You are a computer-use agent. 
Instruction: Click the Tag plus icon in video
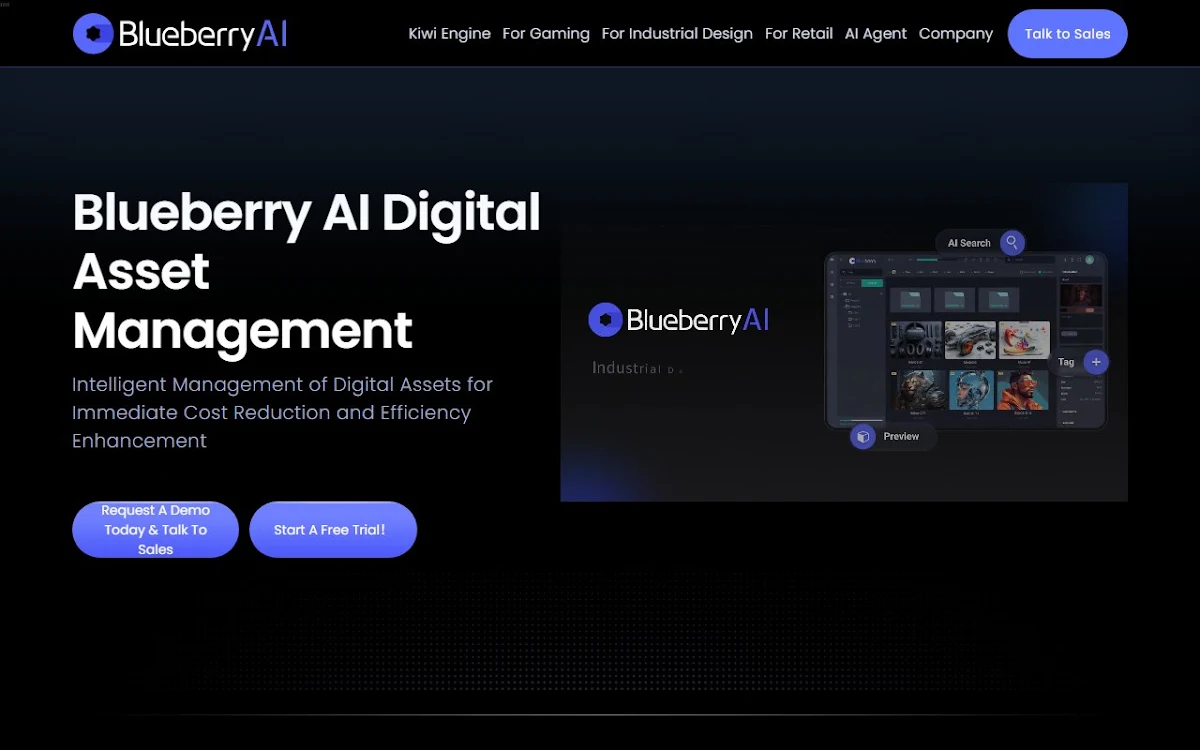coord(1096,362)
